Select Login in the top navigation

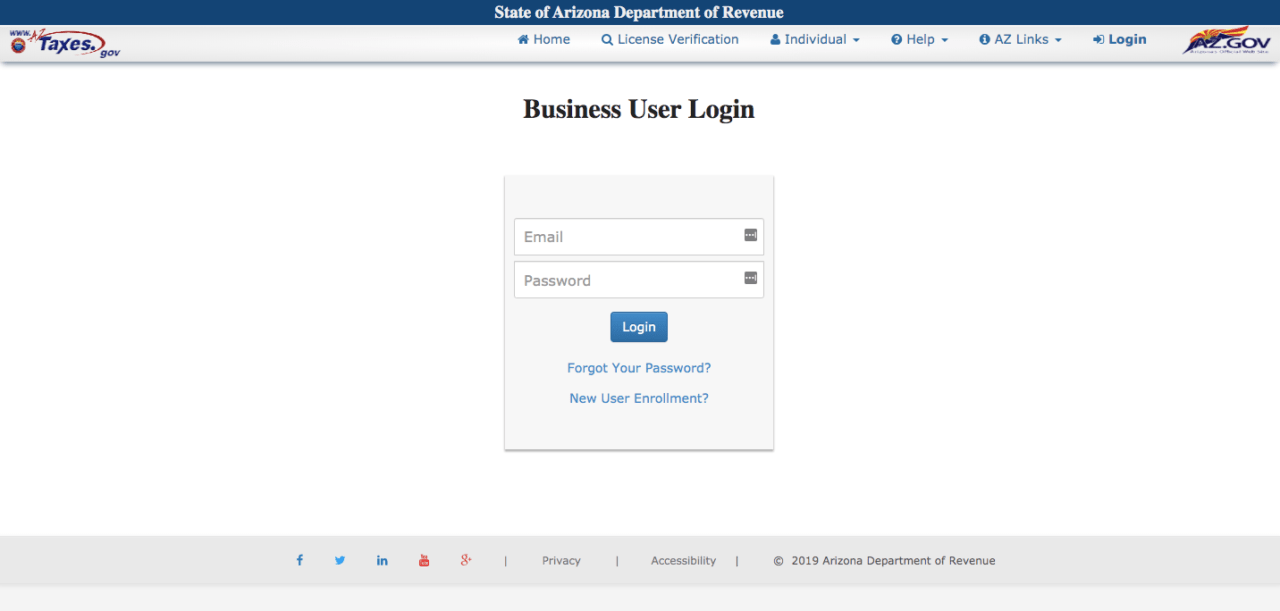[1120, 40]
